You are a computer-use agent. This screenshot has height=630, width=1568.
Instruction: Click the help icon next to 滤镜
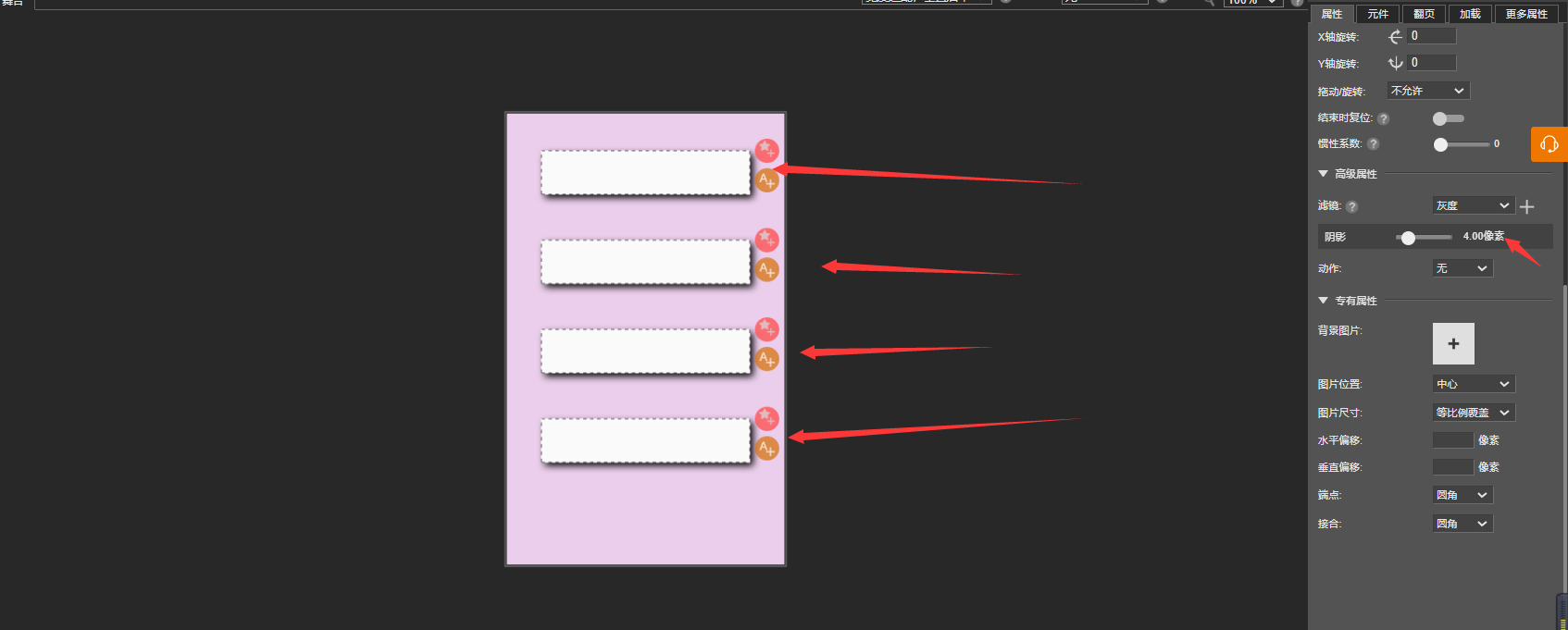pyautogui.click(x=1351, y=206)
